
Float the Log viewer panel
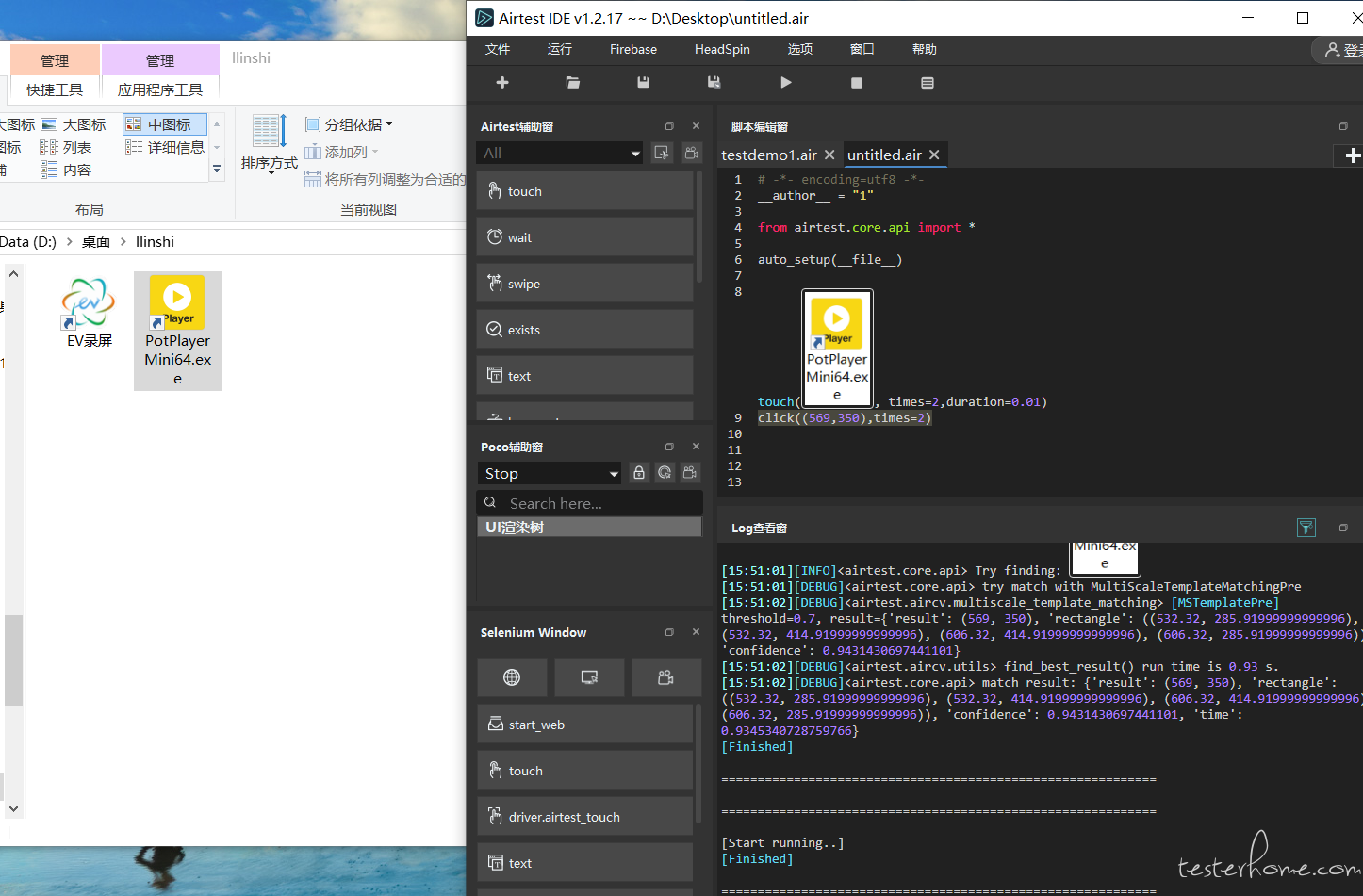click(1343, 528)
